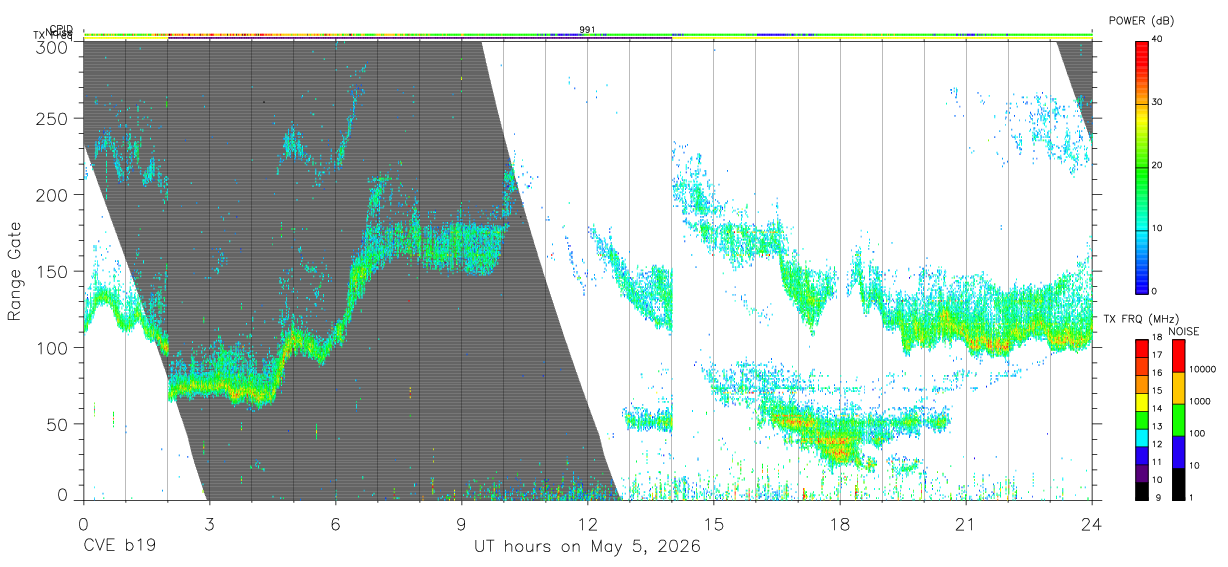Screen dimensions: 1228x567
Task: Select the blue 11–12 MHz frequency swatch
Action: tap(1142, 456)
